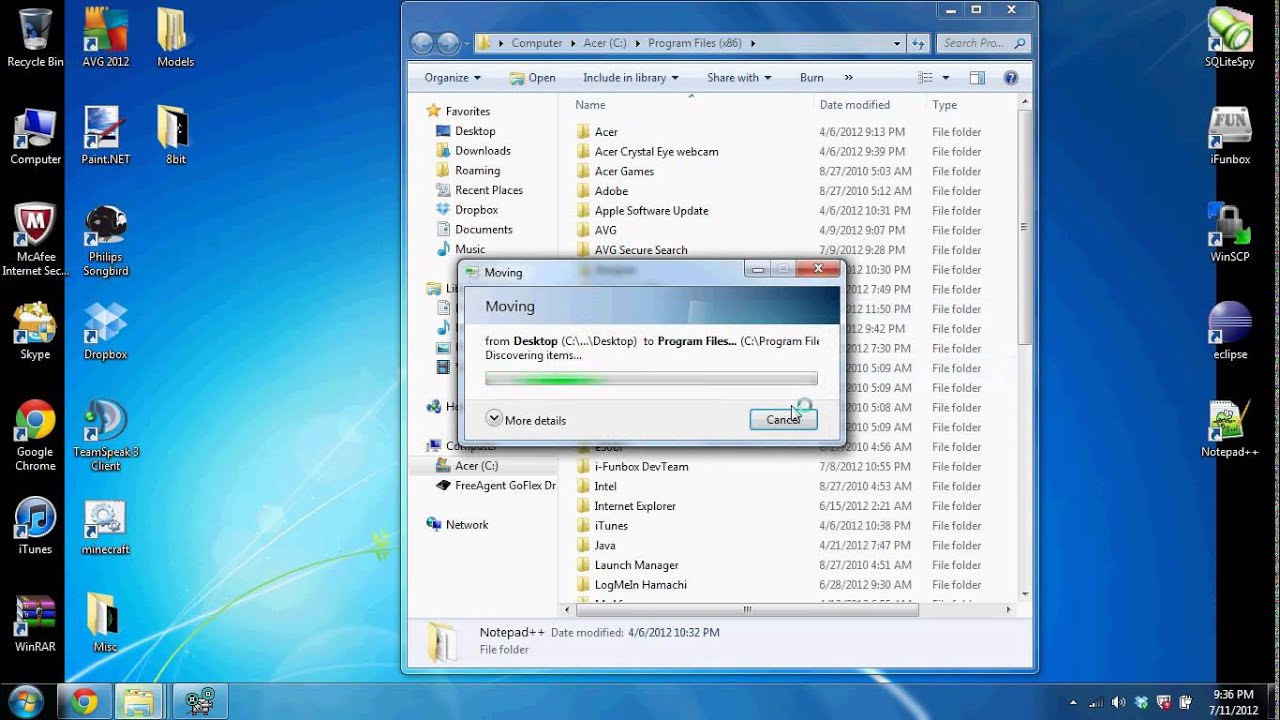Open iFunbox desktop shortcut
This screenshot has height=720, width=1280.
pyautogui.click(x=1230, y=136)
